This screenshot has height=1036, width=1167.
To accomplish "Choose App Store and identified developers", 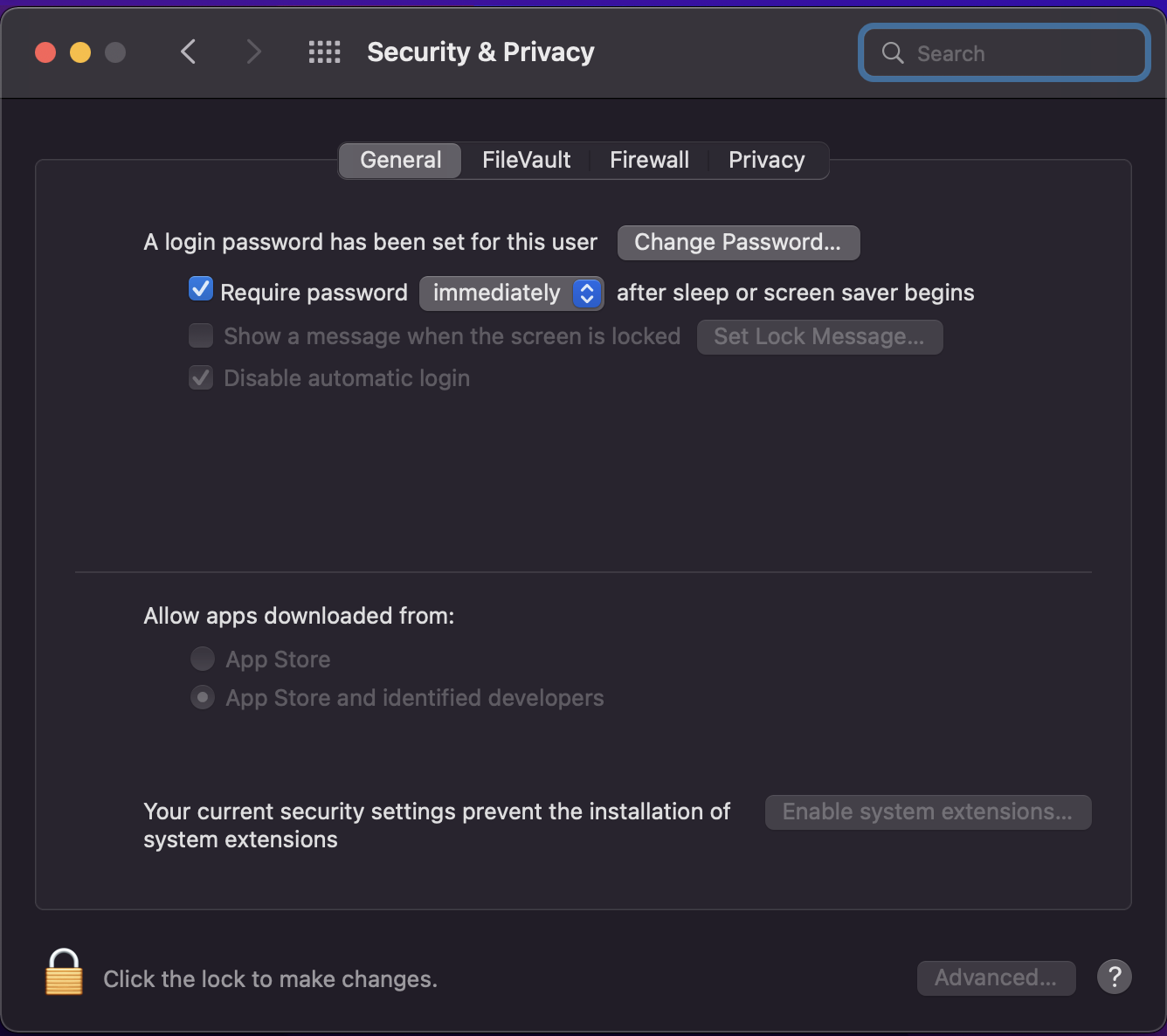I will tap(203, 697).
